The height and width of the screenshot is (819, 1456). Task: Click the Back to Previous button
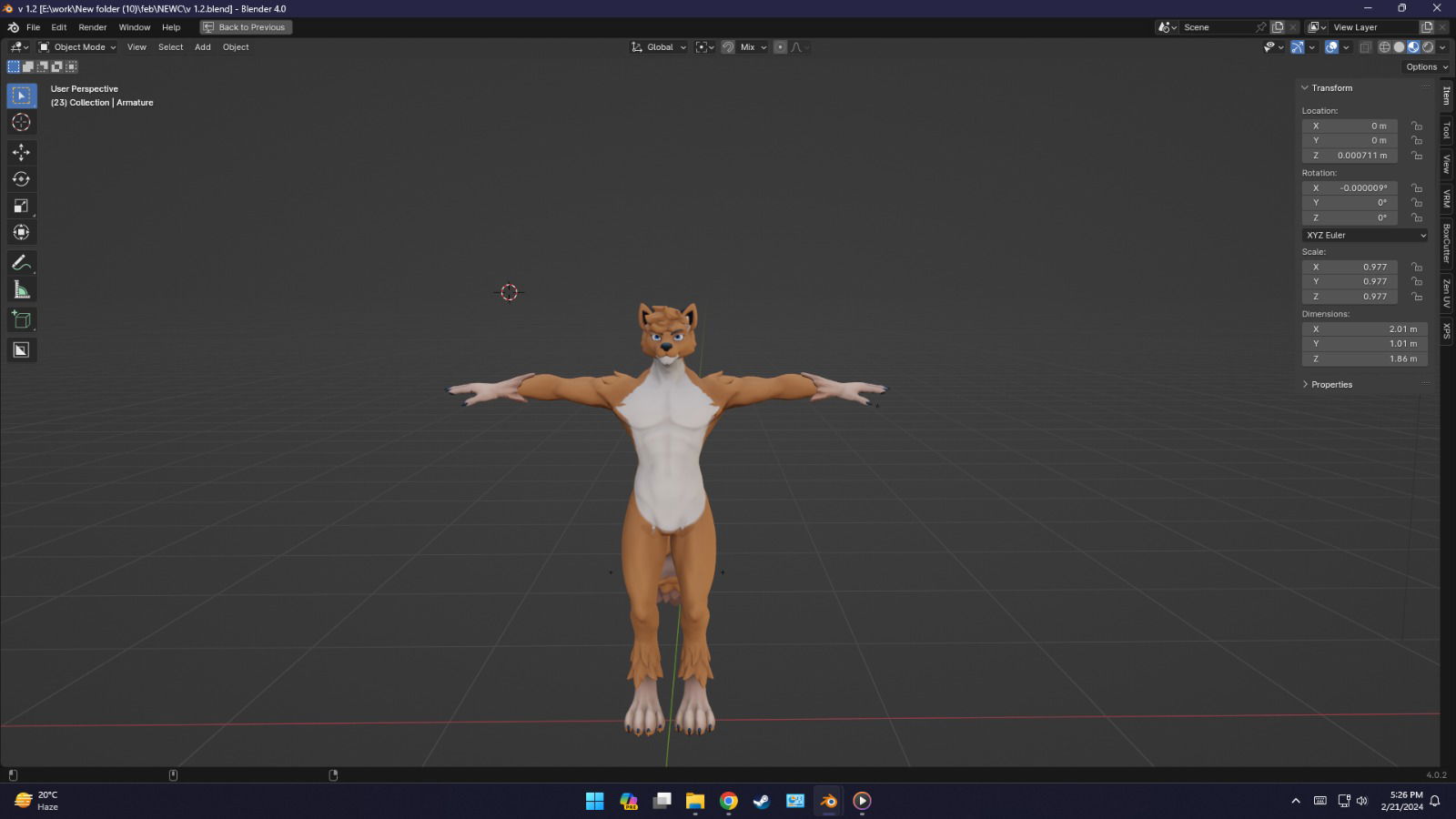246,27
